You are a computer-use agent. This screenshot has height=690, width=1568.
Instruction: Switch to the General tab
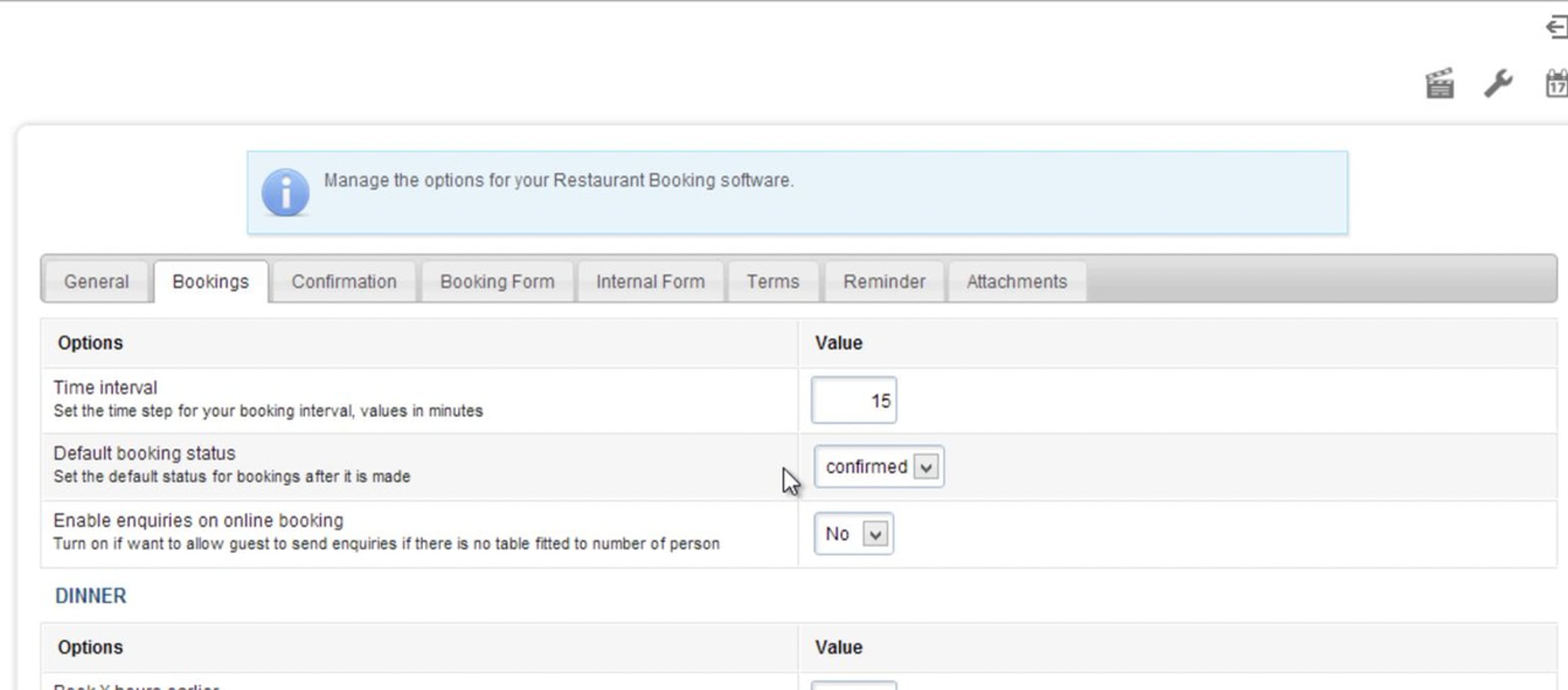pyautogui.click(x=96, y=282)
